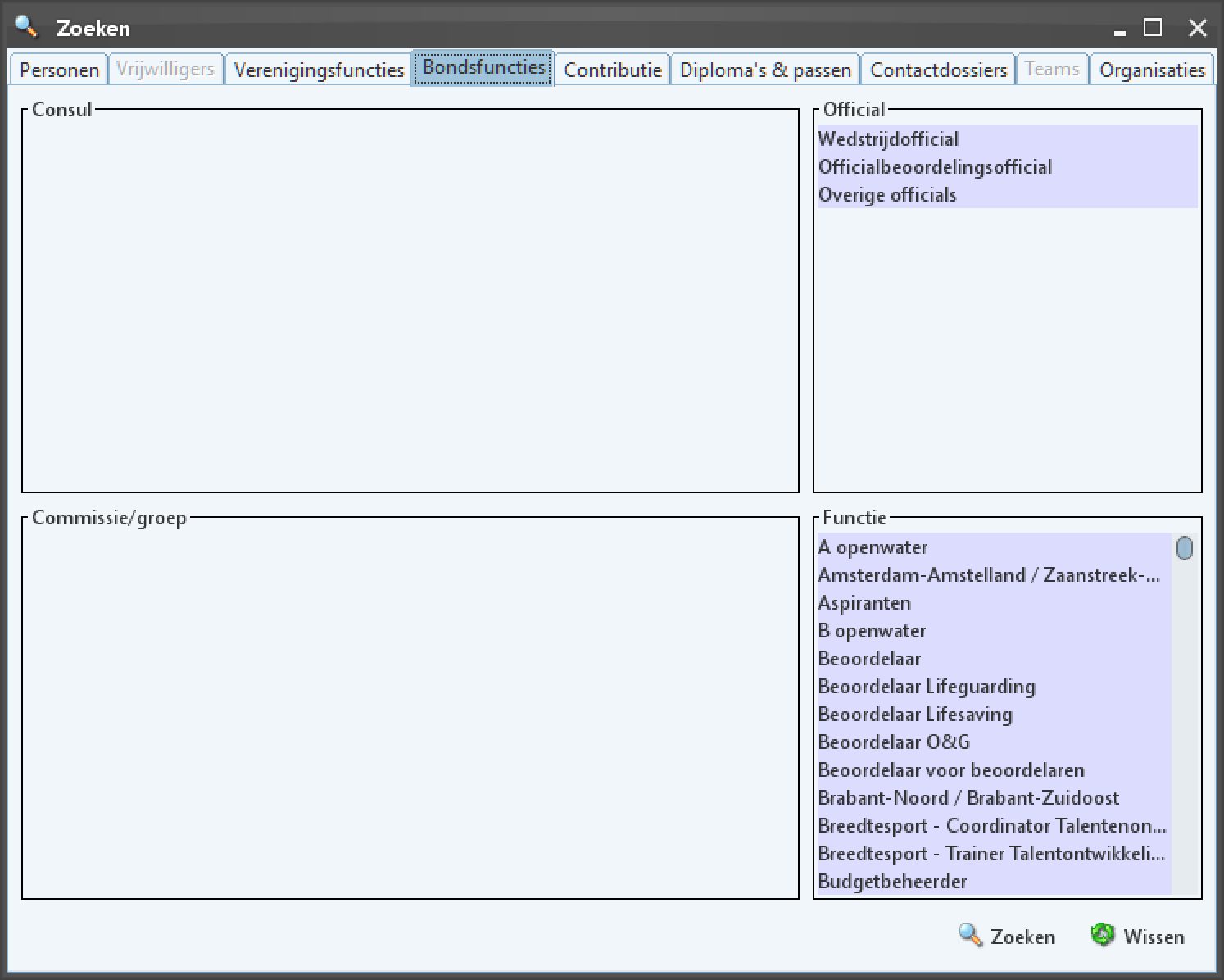
Task: Choose Overige officials in the Official list
Action: coord(1007,194)
